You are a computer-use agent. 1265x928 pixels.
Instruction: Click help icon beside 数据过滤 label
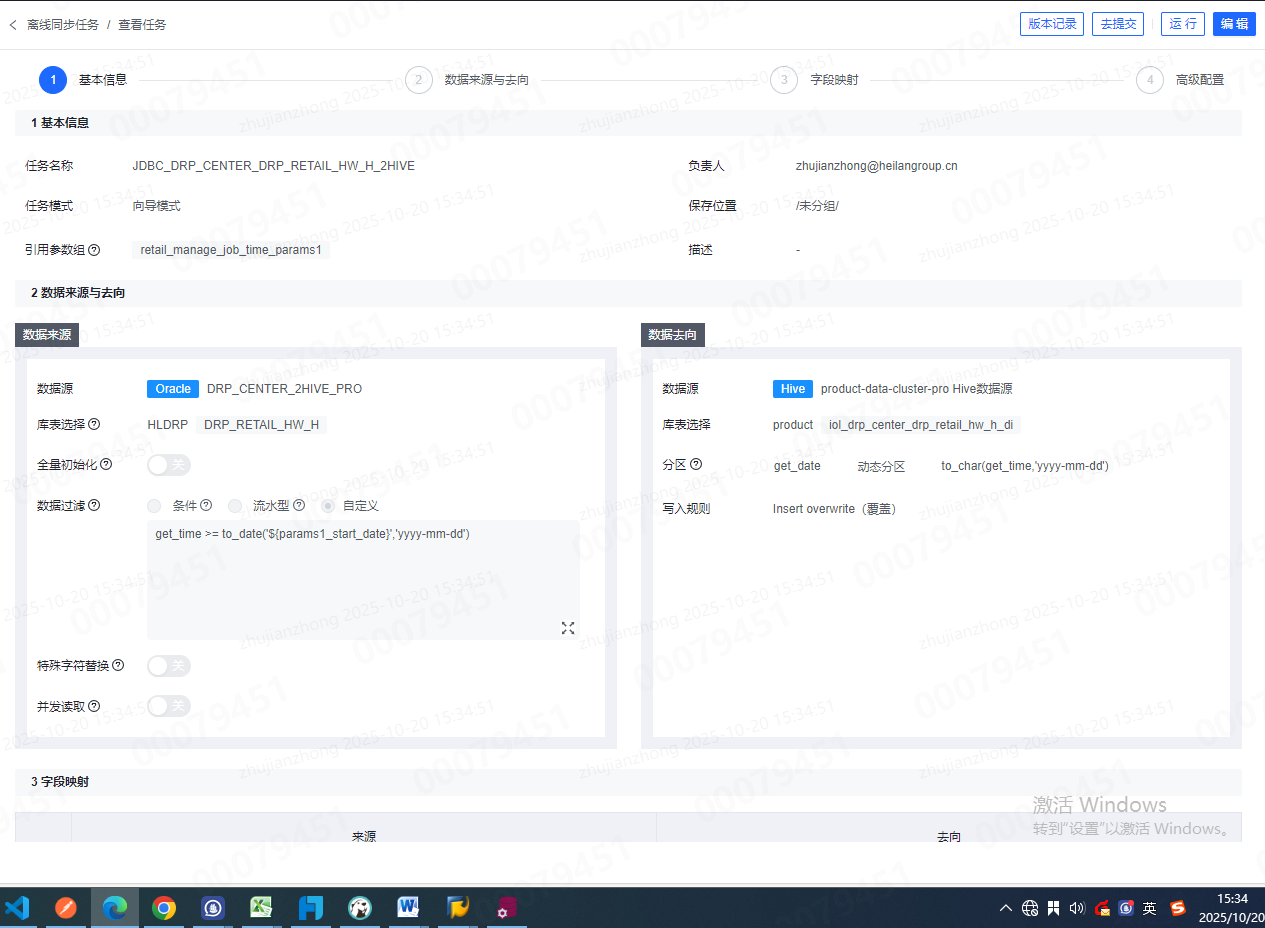pos(94,506)
